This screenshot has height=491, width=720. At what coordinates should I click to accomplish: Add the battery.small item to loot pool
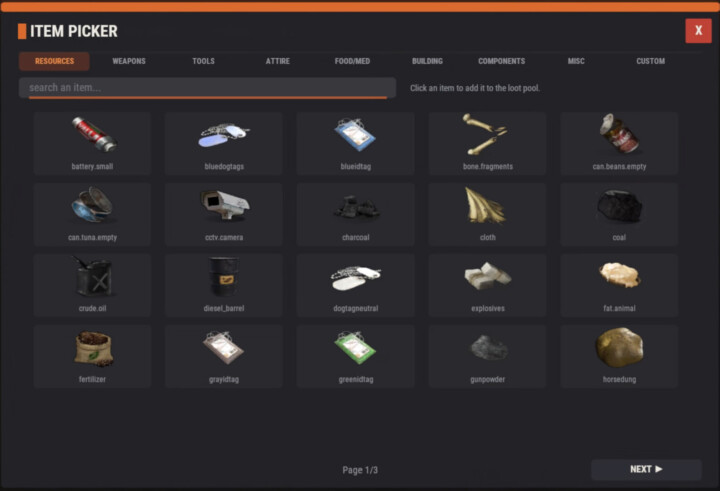(92, 143)
